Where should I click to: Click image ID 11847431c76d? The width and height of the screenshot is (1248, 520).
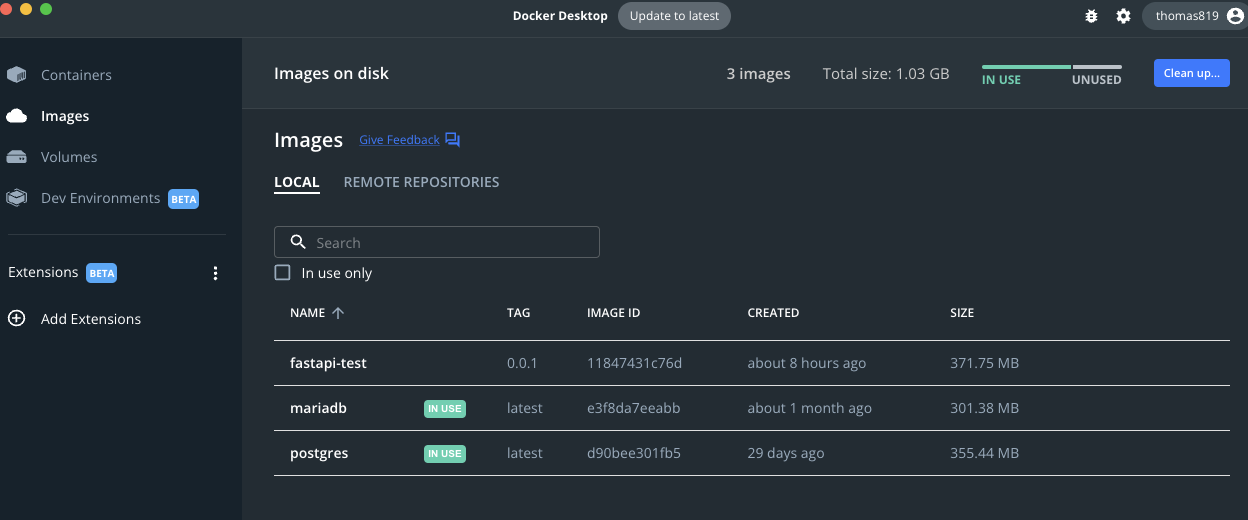[x=634, y=363]
